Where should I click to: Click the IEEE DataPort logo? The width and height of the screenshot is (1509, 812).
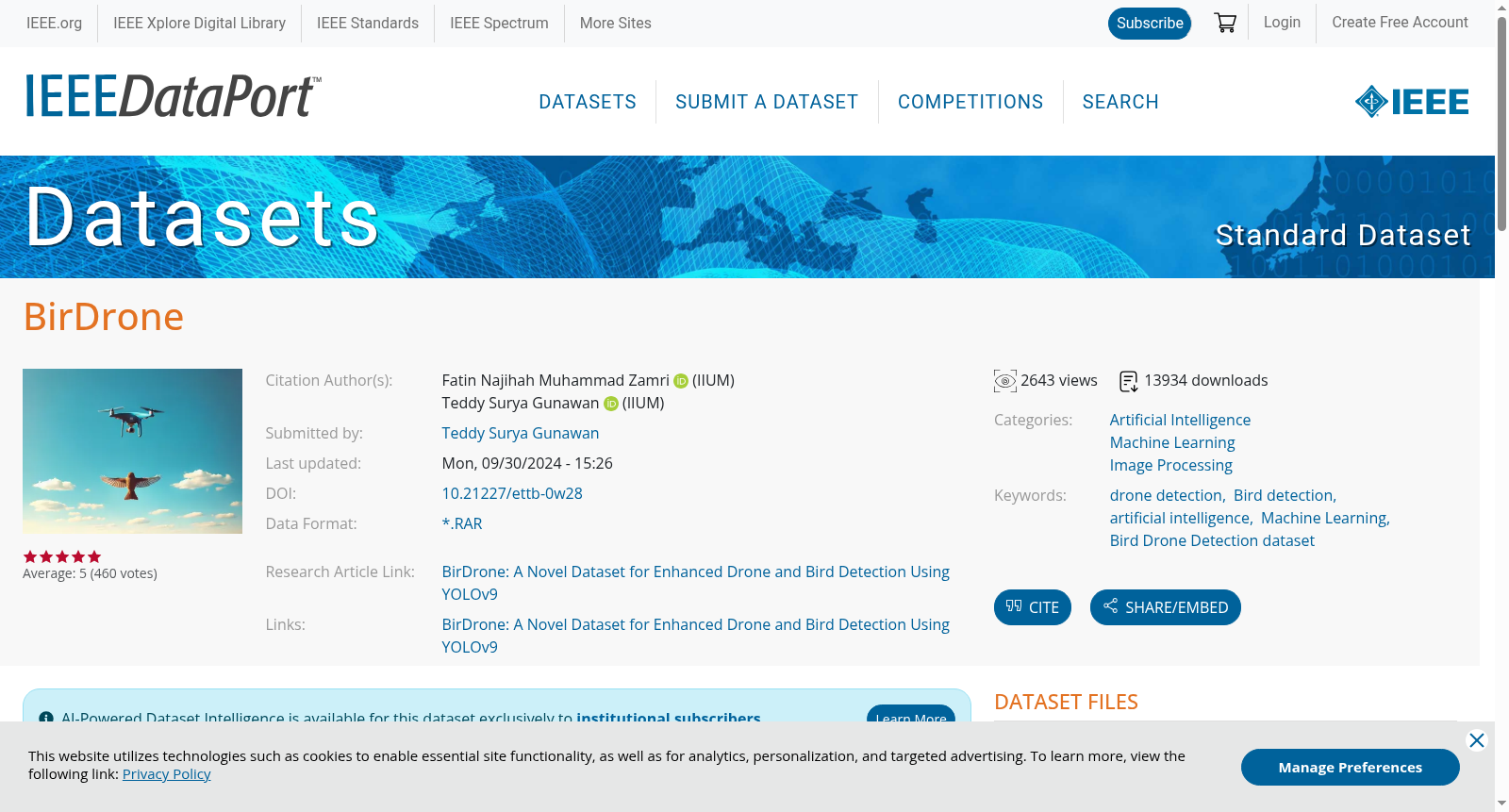[173, 96]
